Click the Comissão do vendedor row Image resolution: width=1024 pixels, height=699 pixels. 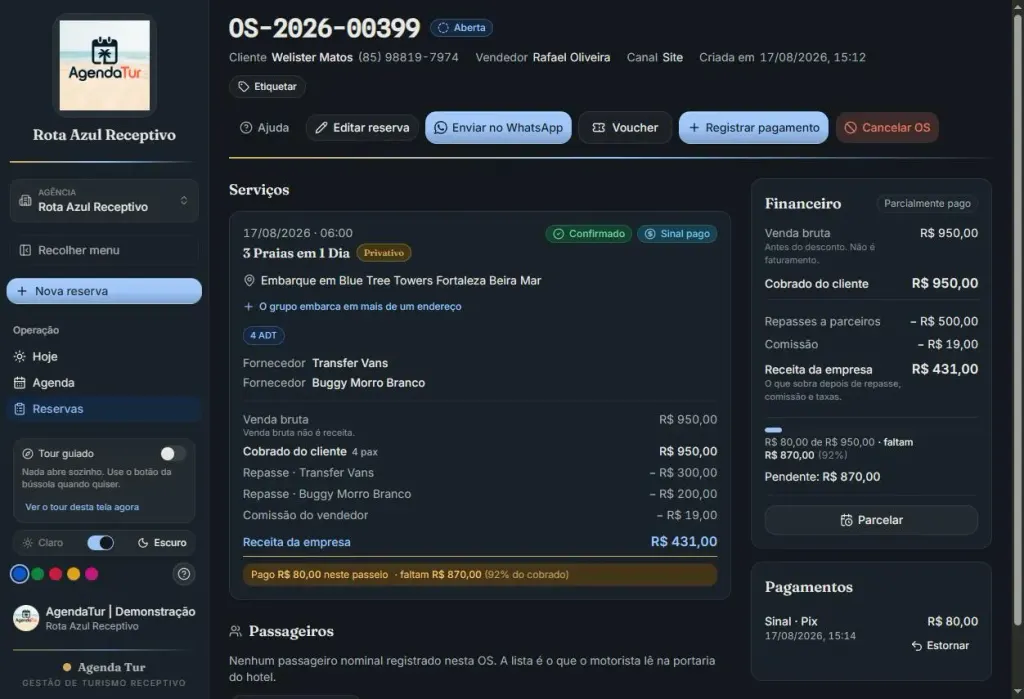[x=480, y=515]
